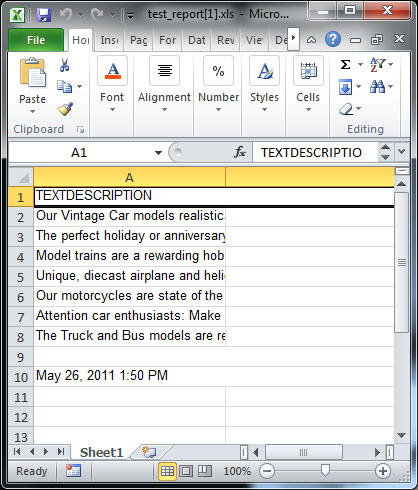418x490 pixels.
Task: Switch to Page Layout view button
Action: [186, 471]
